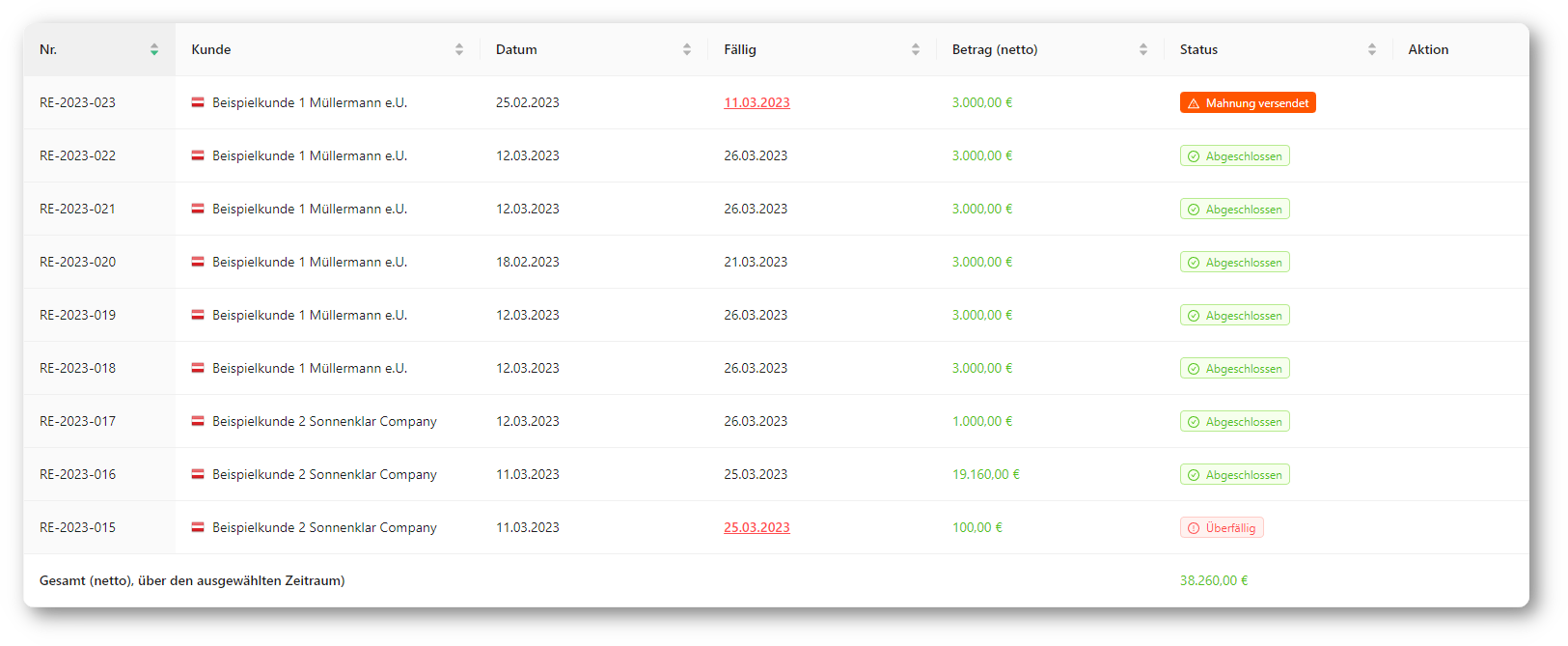Sort the table by Nr. column
The image size is (1568, 646).
click(x=153, y=49)
